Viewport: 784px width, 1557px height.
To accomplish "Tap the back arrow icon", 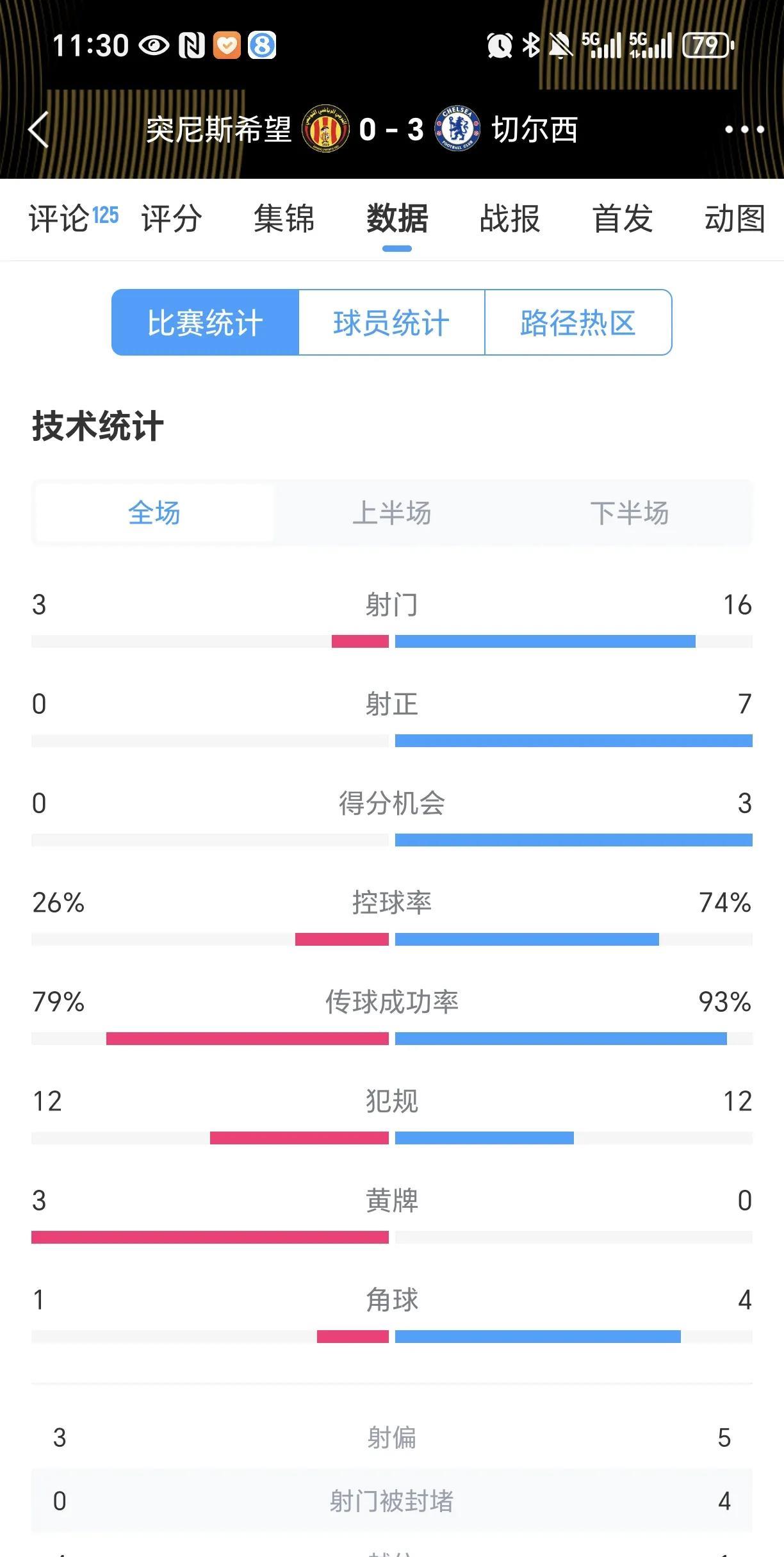I will coord(39,129).
